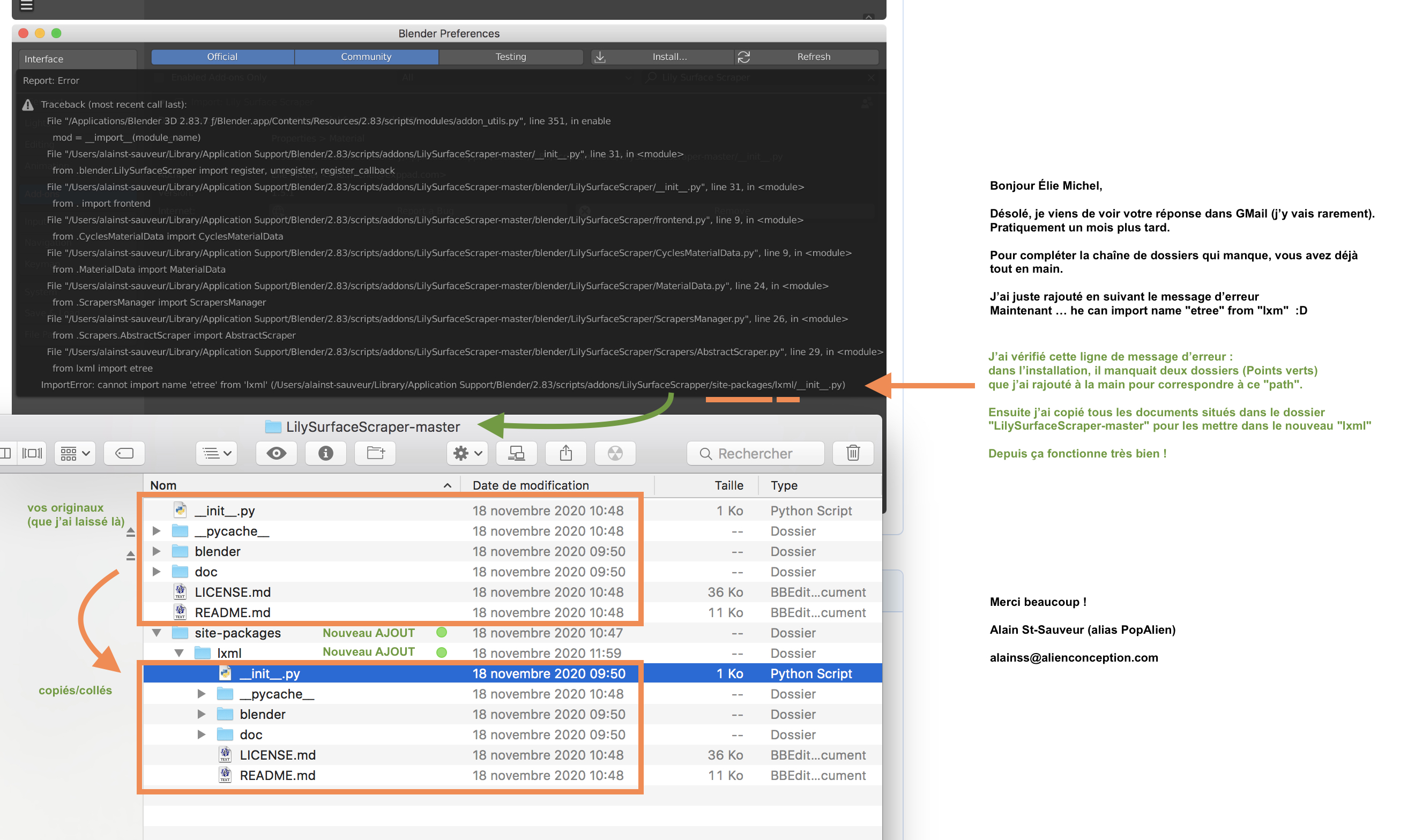Screen dimensions: 1415x840
Task: Click inside the Rechercher search field
Action: 755,453
